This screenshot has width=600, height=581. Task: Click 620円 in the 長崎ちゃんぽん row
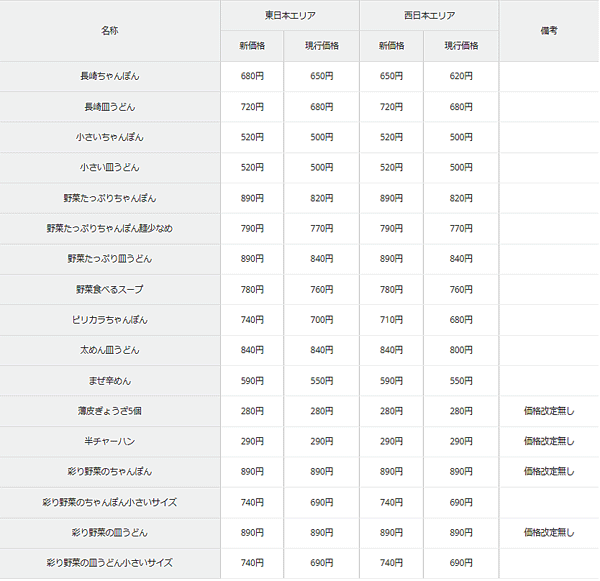(x=461, y=76)
